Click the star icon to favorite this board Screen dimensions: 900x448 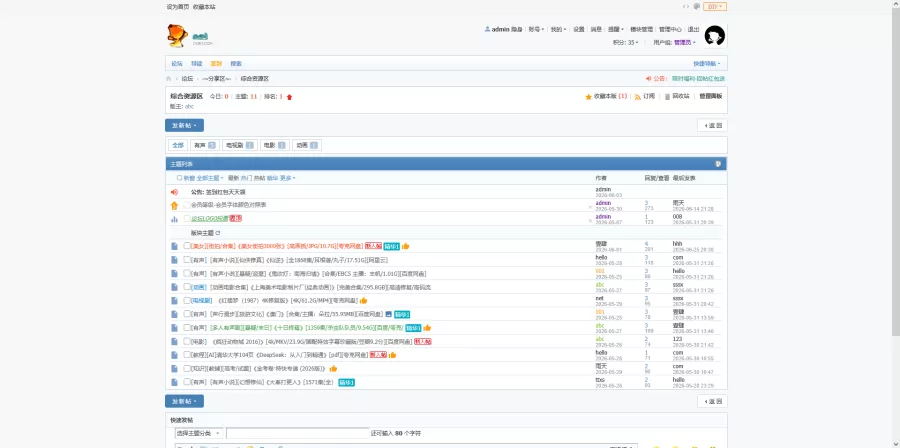tap(588, 97)
